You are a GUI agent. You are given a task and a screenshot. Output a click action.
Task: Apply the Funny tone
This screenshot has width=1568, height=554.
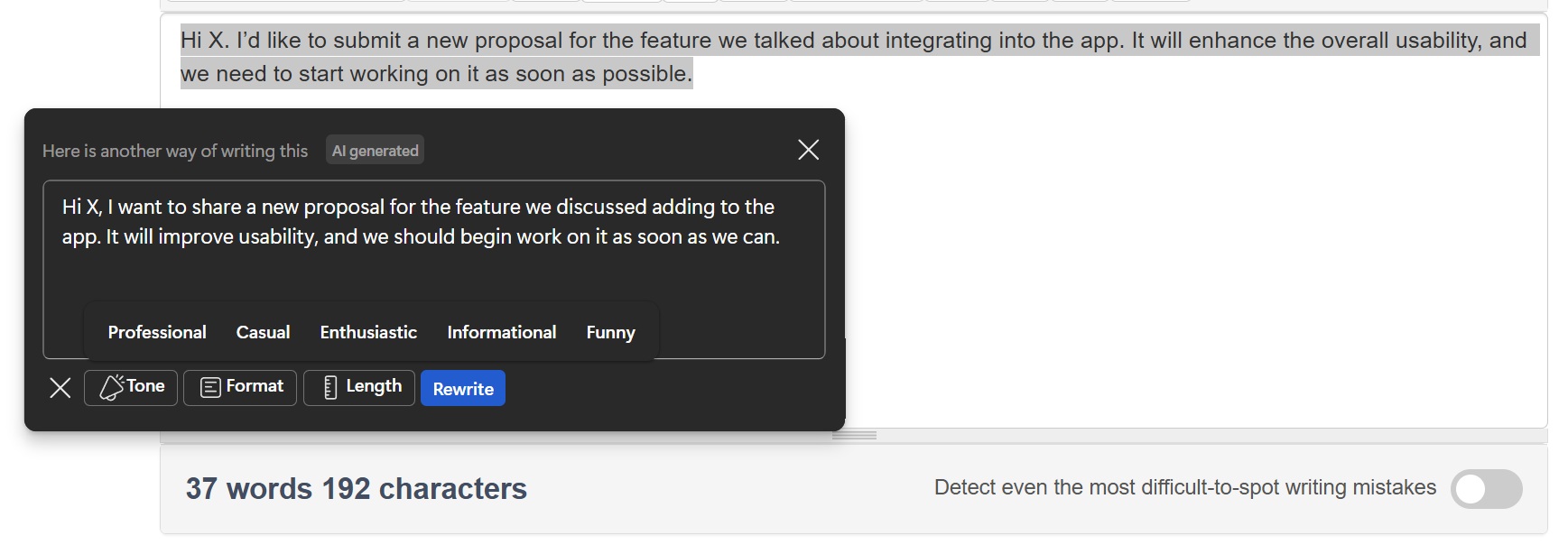[610, 332]
